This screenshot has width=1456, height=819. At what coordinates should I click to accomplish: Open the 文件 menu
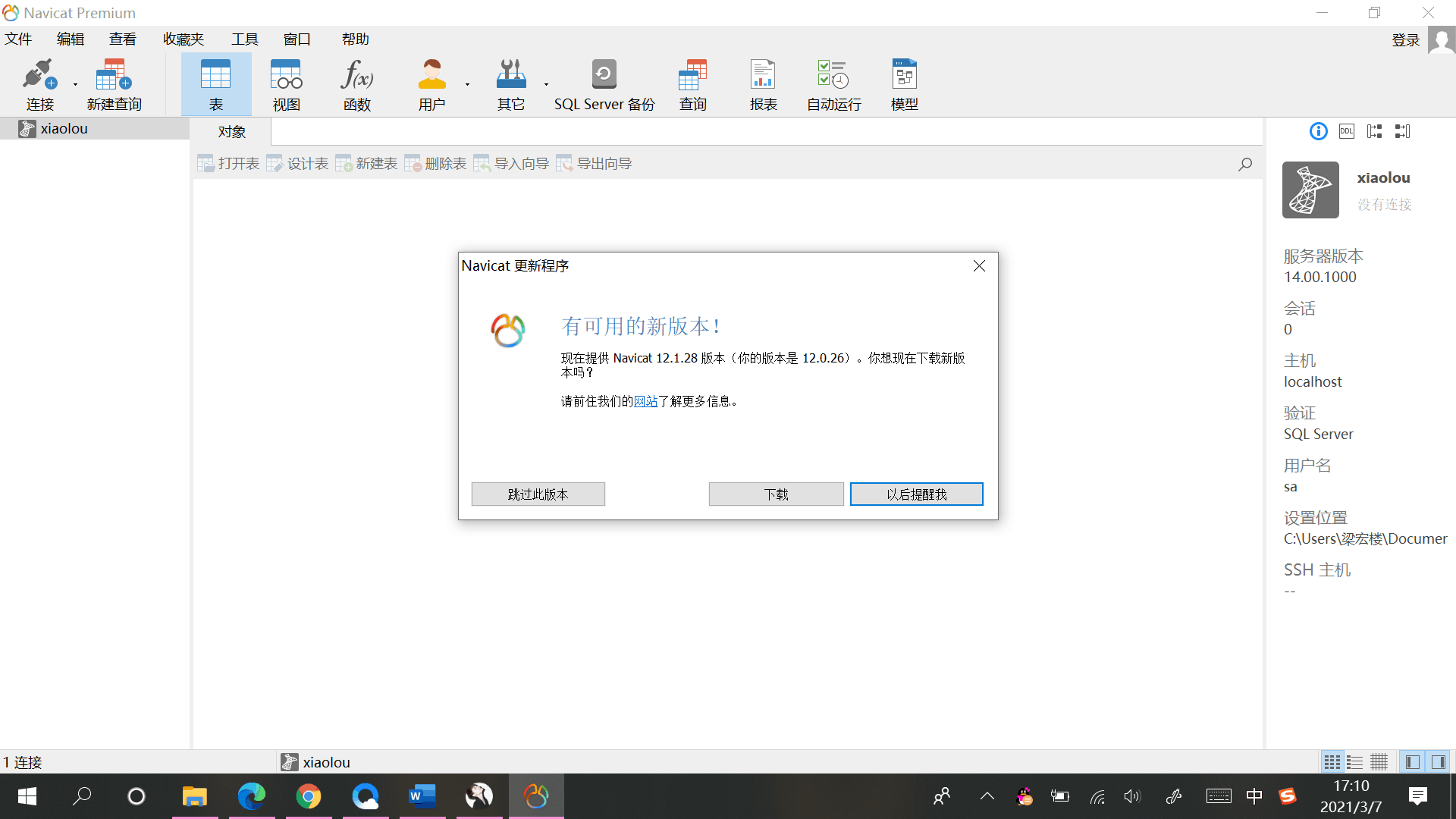coord(18,39)
